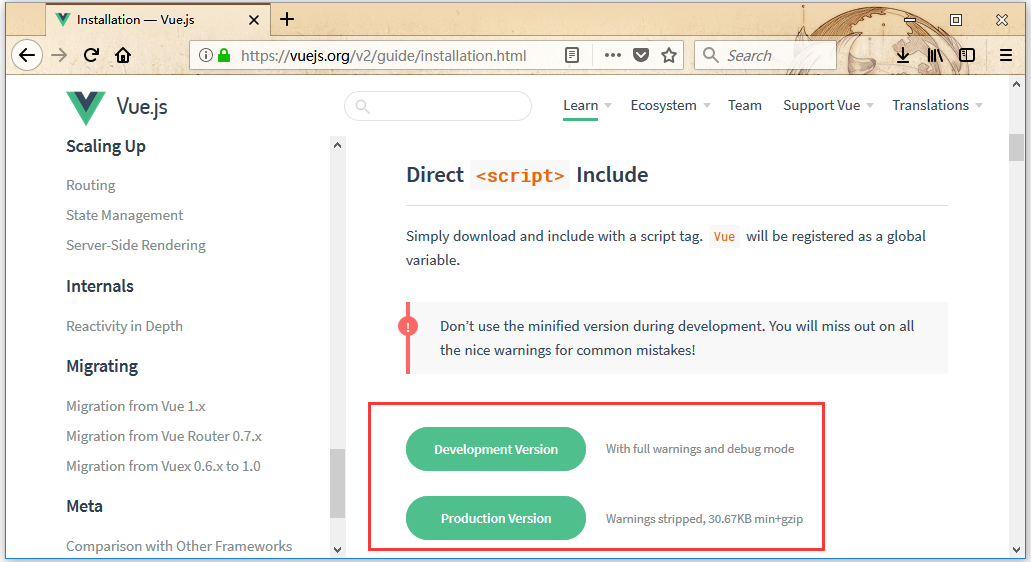Download the Production Version
The image size is (1031, 562).
496,518
